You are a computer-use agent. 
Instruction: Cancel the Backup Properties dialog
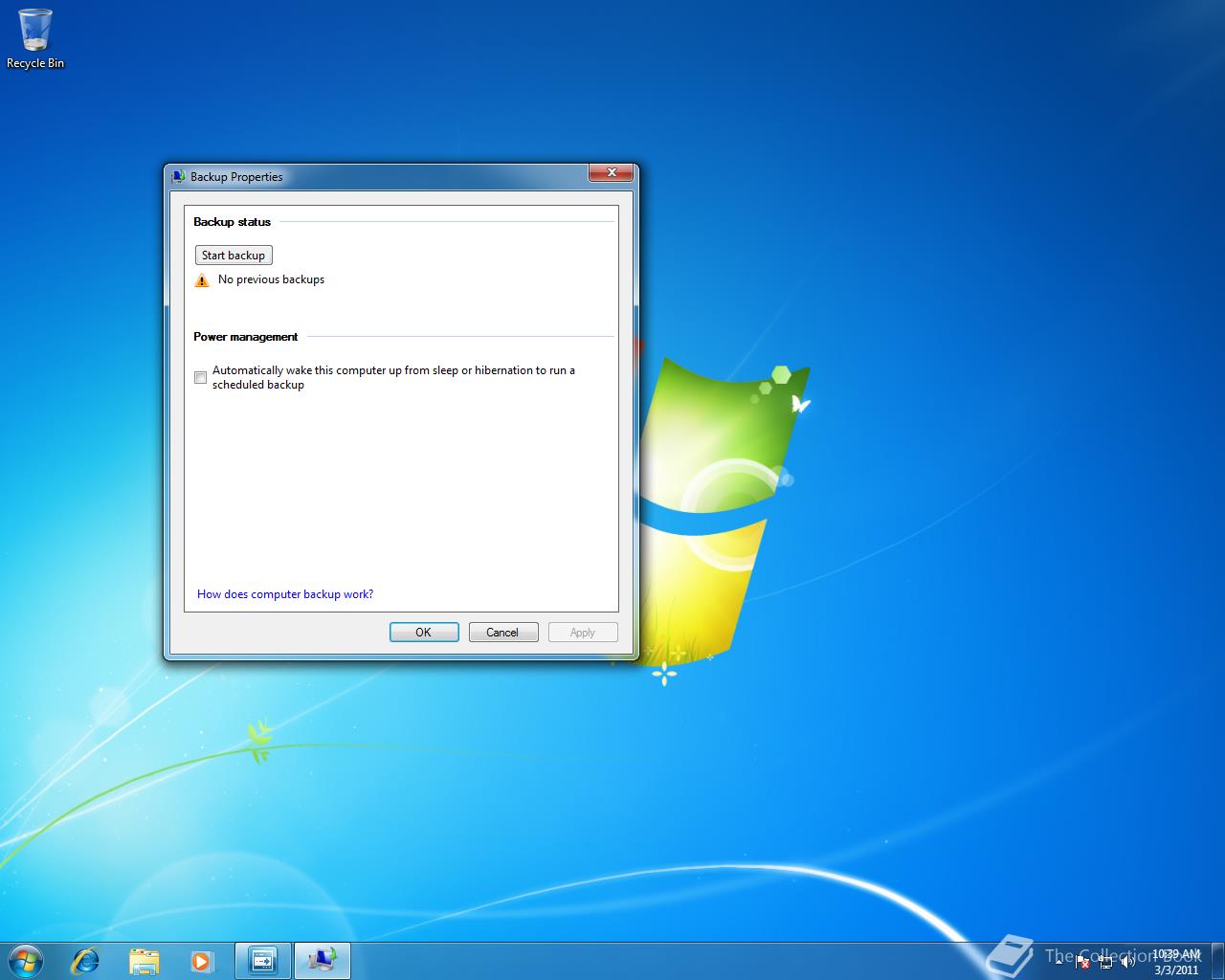pos(503,633)
